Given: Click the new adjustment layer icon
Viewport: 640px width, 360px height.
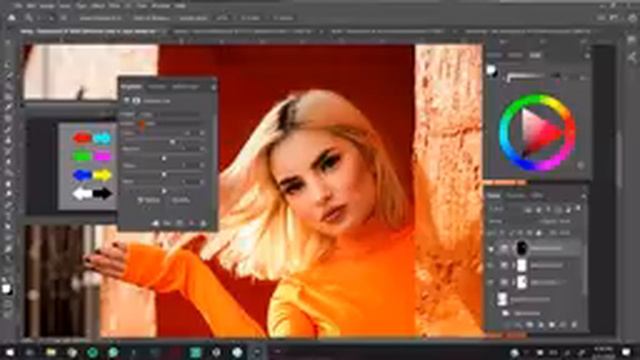Looking at the screenshot, I should tap(541, 325).
